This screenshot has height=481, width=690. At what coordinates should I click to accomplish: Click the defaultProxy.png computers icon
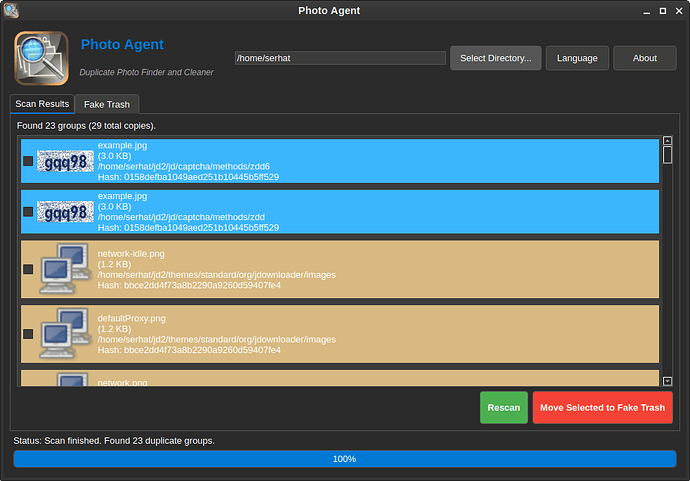(x=66, y=334)
